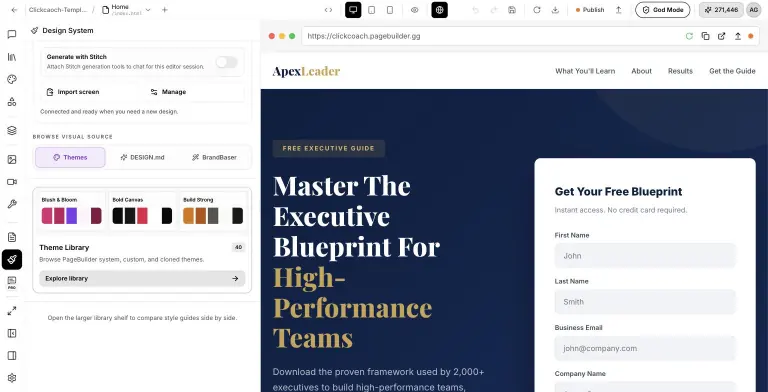Open the AG user avatar

[754, 10]
